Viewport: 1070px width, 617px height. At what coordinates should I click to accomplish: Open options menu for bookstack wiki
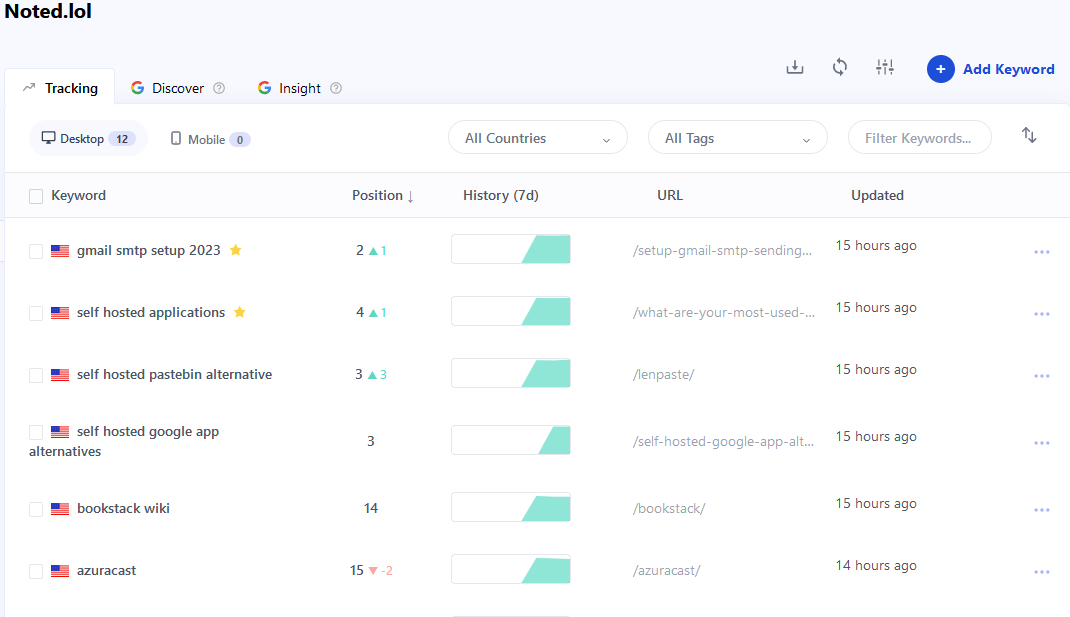click(x=1041, y=510)
